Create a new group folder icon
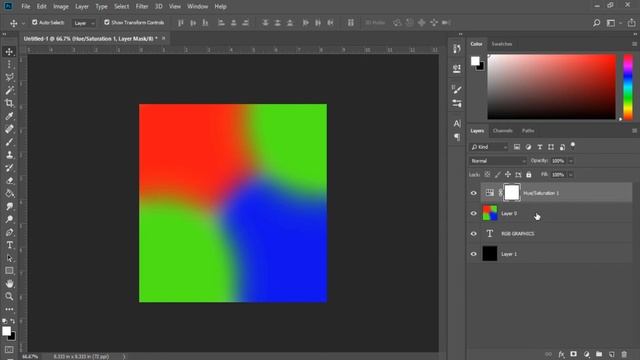Viewport: 640px width, 360px height. [x=599, y=354]
